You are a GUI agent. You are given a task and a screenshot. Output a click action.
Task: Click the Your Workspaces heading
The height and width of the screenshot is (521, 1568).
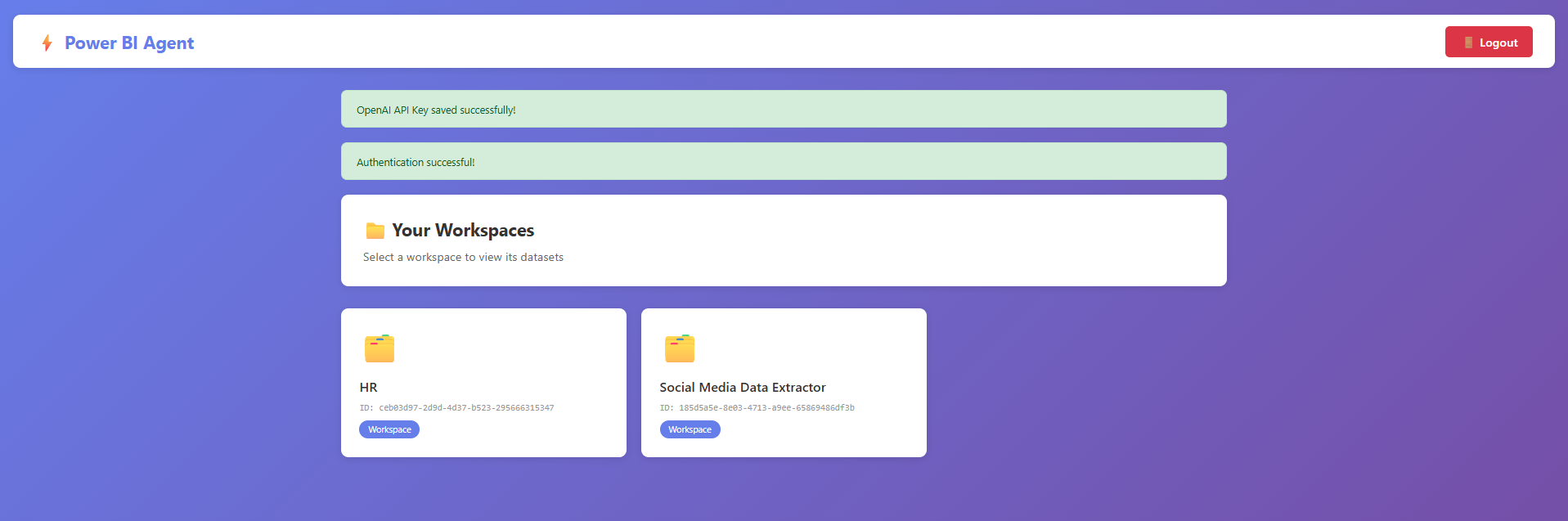(463, 231)
